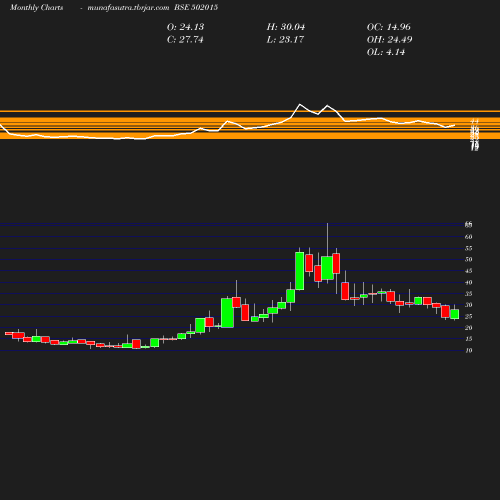The image size is (500, 500).
Task: Click the 'munafasutra.tbrjar.com' text
Action: tap(128, 7)
